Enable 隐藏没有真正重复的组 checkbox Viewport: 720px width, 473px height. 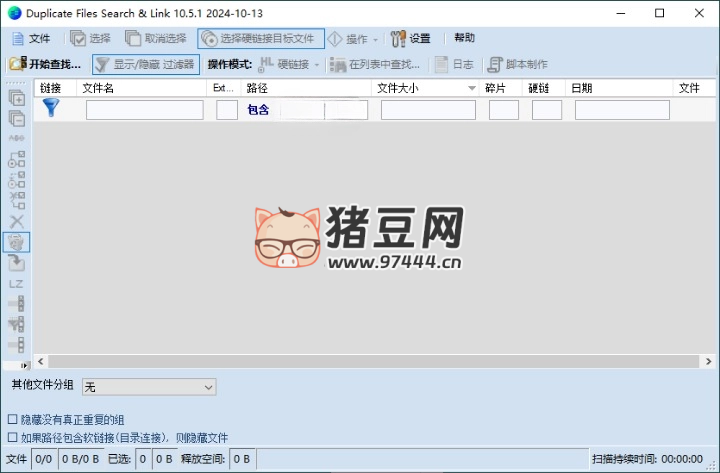[x=12, y=420]
